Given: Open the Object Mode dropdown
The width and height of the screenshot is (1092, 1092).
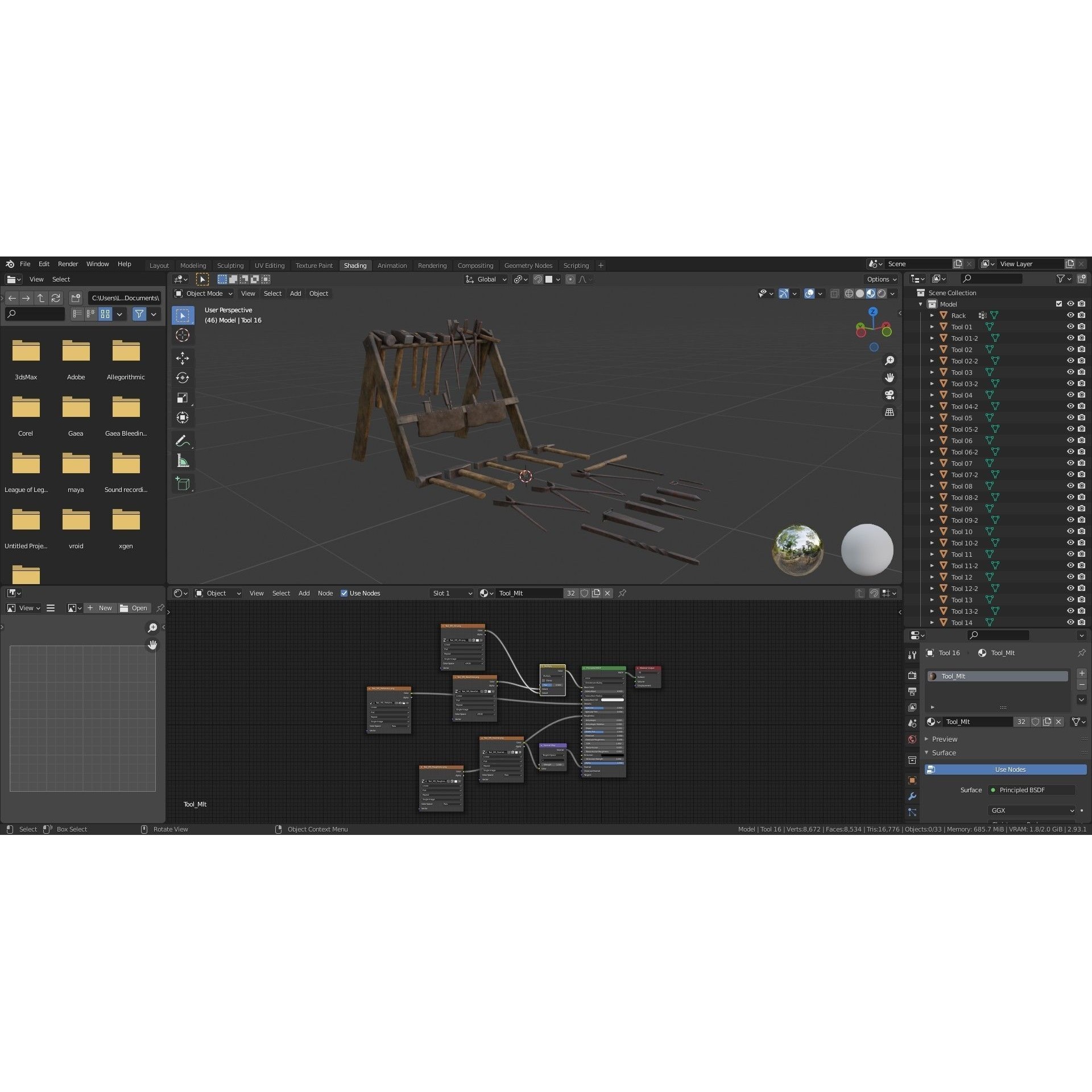Looking at the screenshot, I should pos(203,293).
